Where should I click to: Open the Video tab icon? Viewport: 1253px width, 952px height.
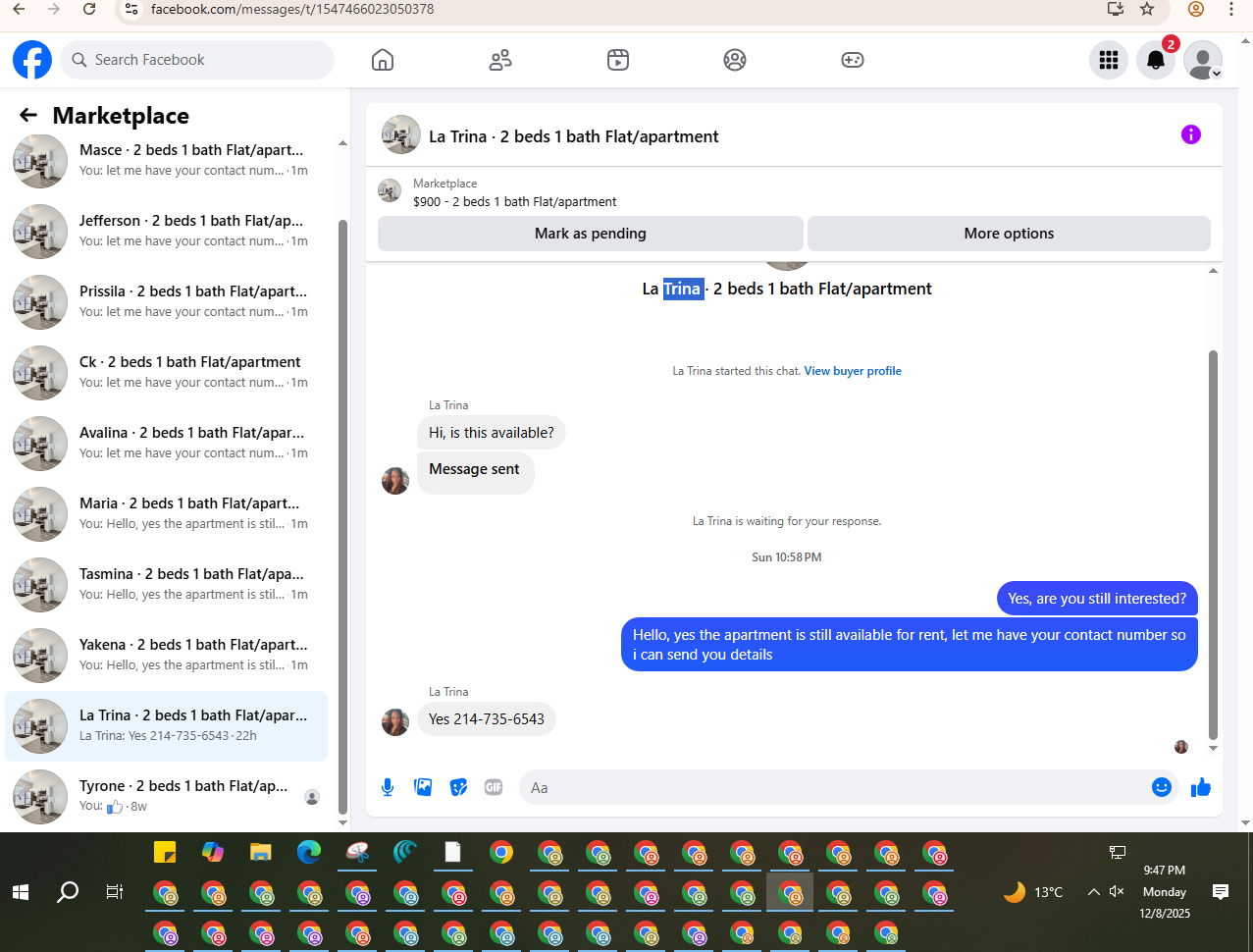tap(618, 60)
